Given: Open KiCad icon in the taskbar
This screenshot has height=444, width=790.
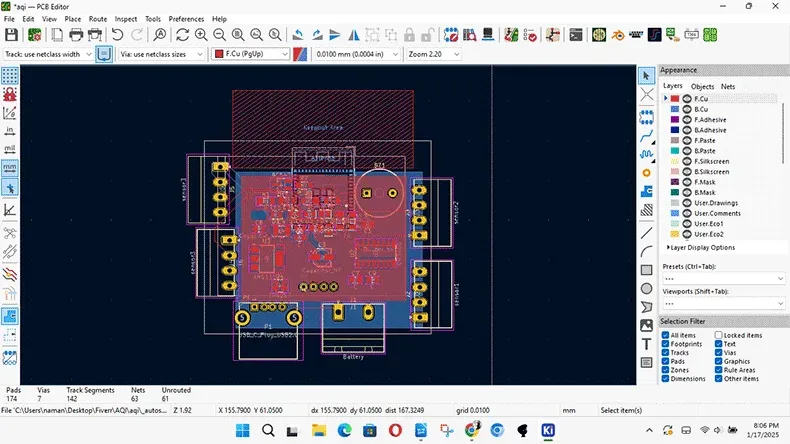Looking at the screenshot, I should [548, 430].
